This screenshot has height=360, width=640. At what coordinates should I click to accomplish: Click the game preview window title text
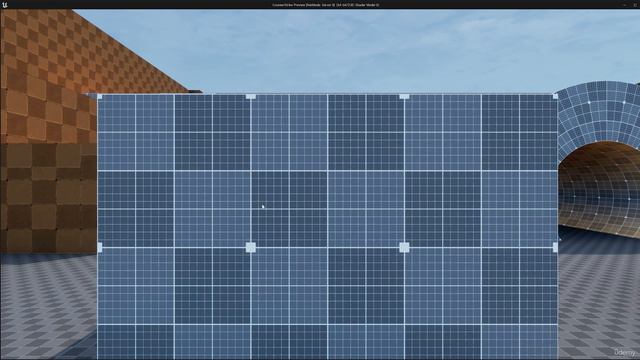(x=326, y=5)
